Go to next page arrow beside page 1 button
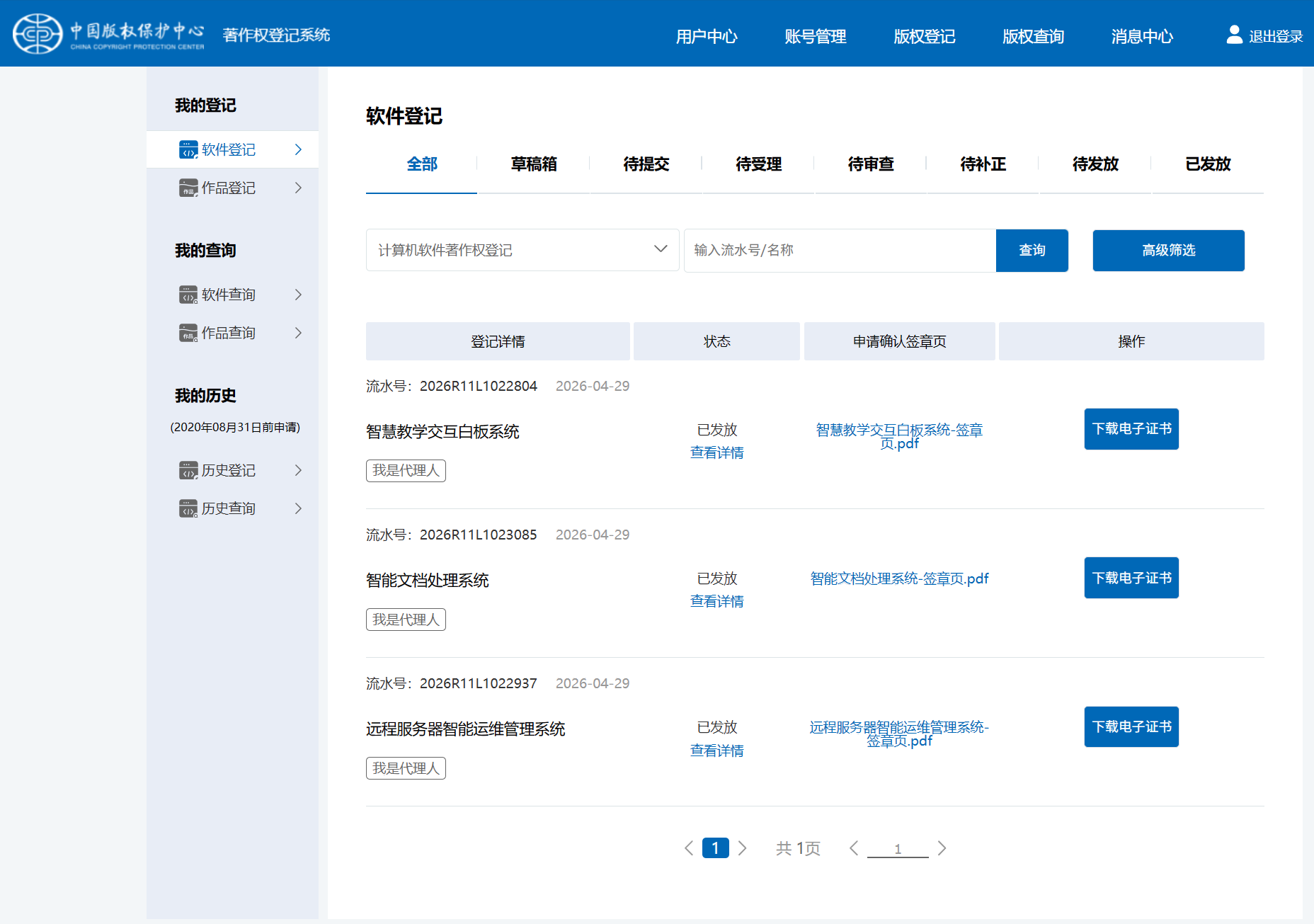The height and width of the screenshot is (924, 1314). point(742,848)
